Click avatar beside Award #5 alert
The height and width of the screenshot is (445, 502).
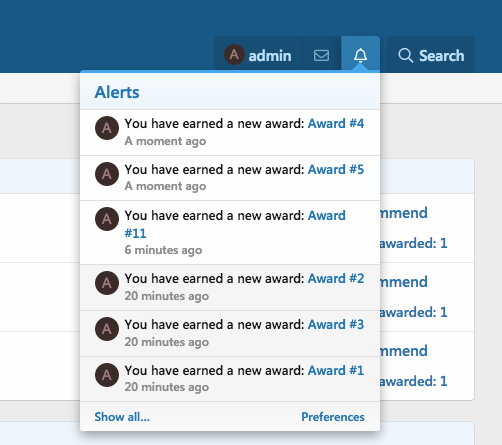pos(107,174)
